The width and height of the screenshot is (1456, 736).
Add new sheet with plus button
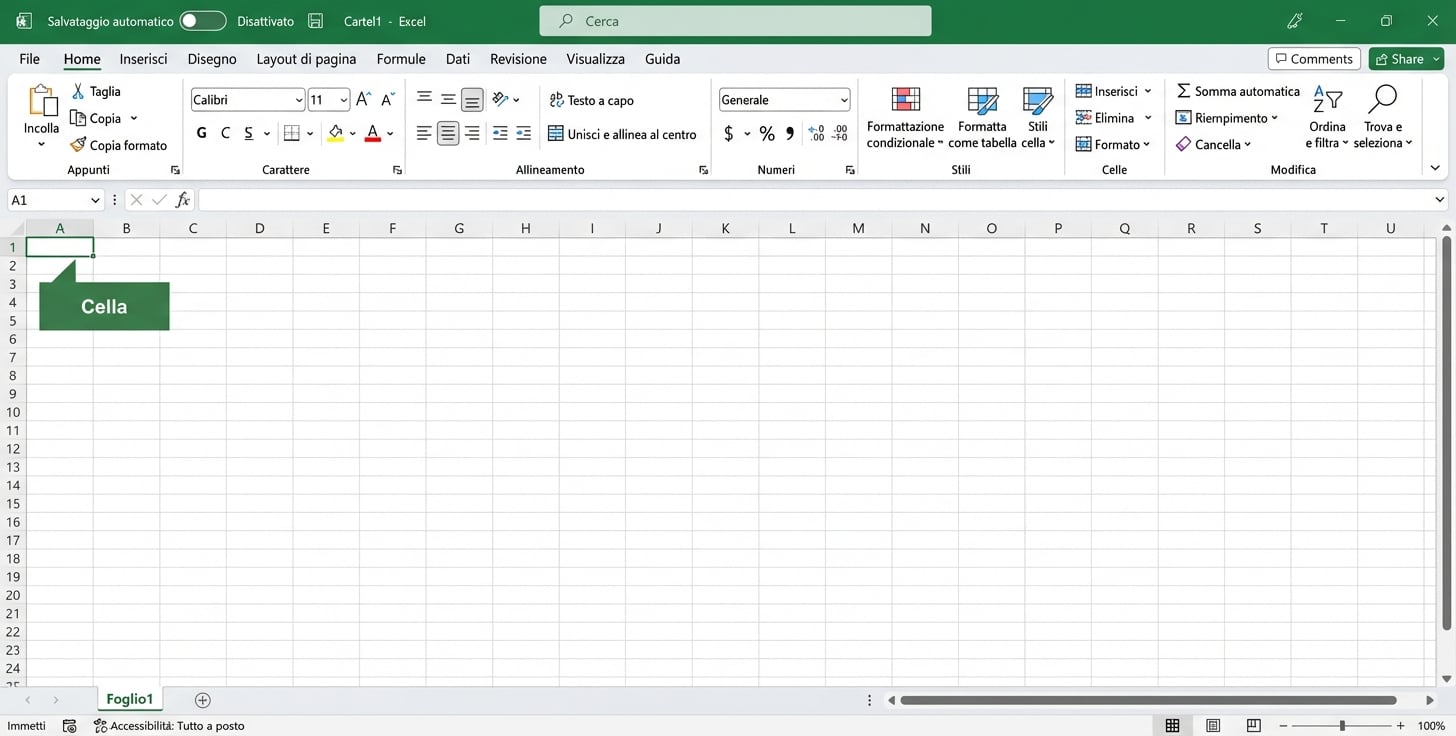click(203, 700)
